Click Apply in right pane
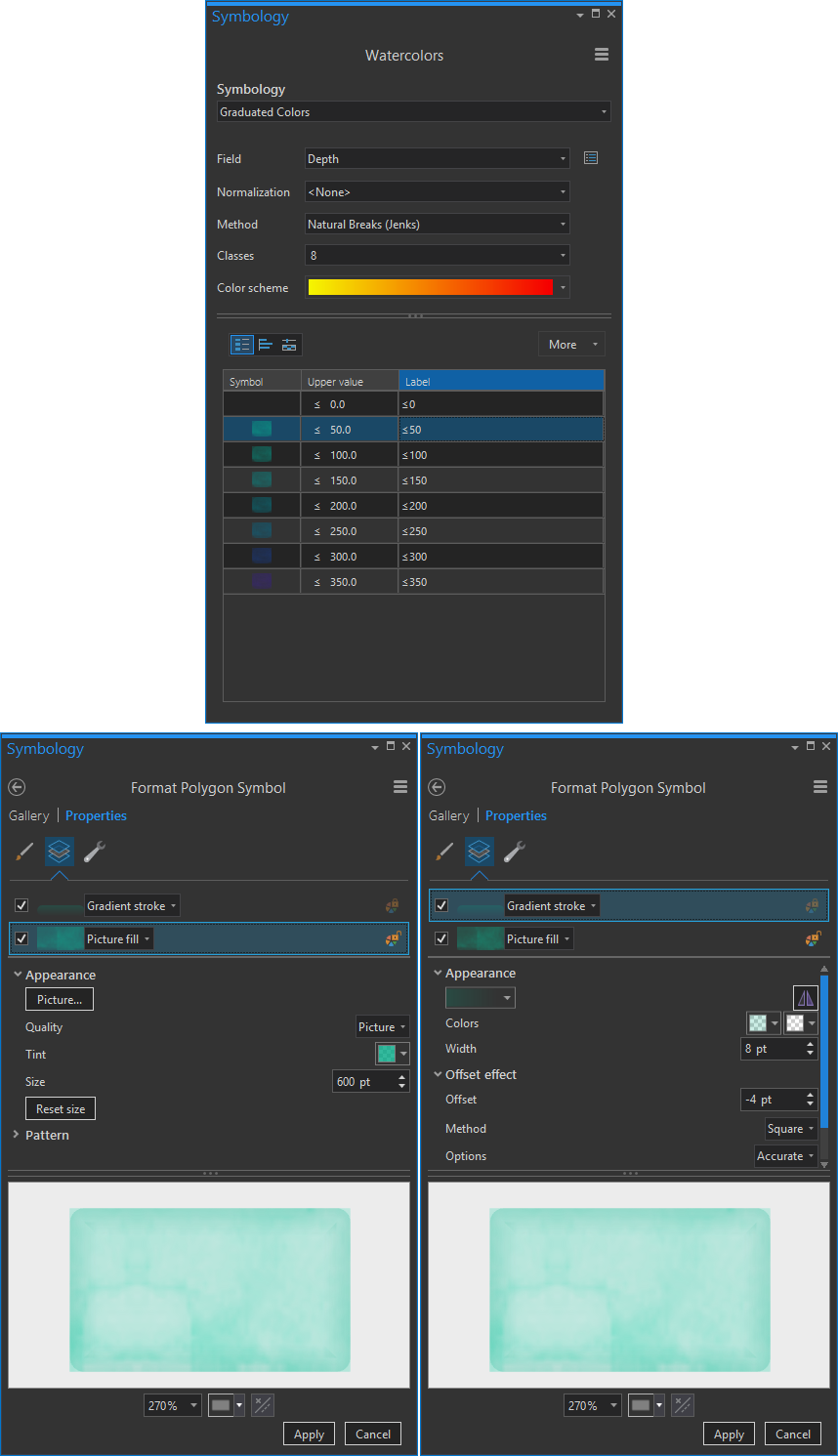The width and height of the screenshot is (838, 1456). (x=729, y=1434)
